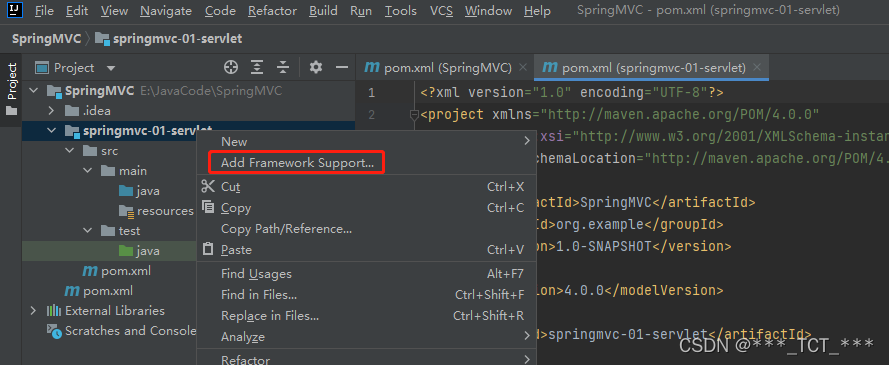Expand External Libraries node

coord(33,311)
